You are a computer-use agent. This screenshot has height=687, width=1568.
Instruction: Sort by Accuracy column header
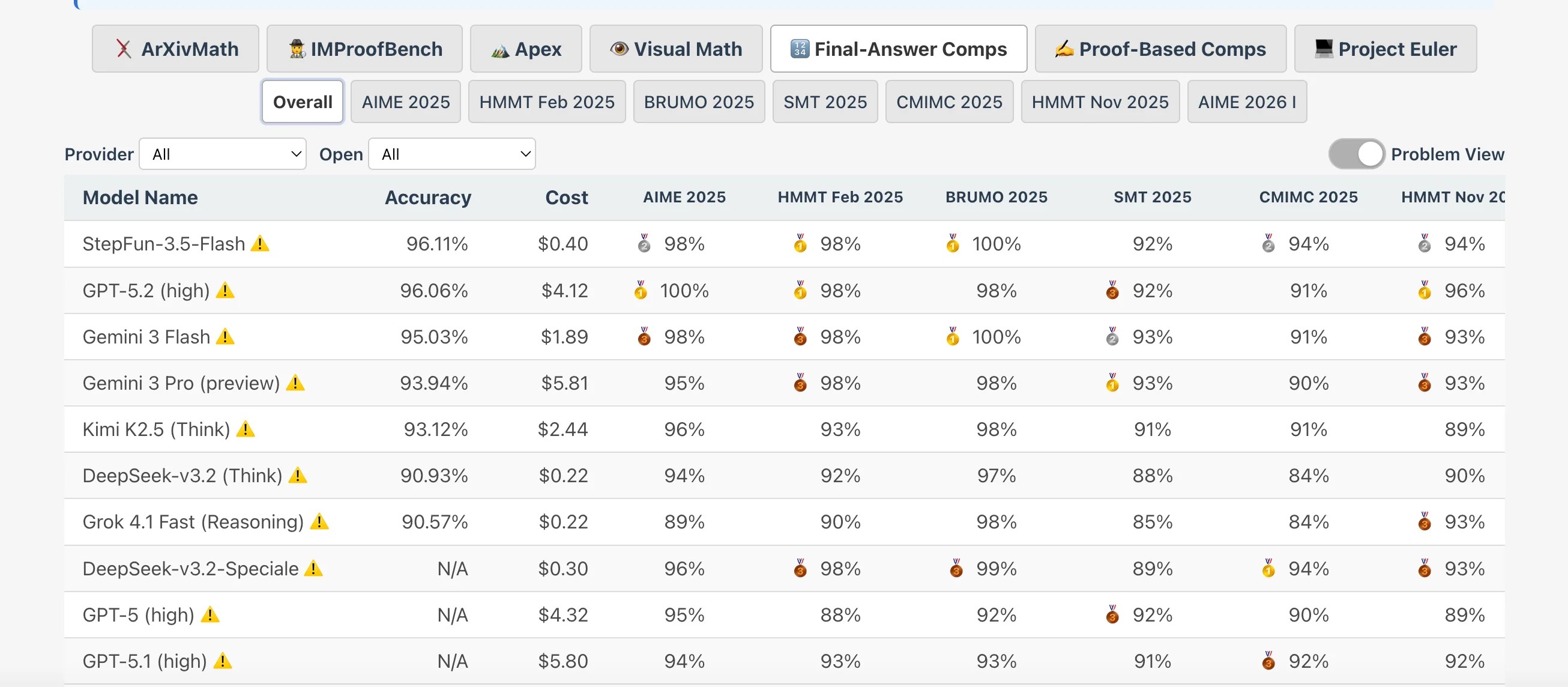click(x=428, y=198)
